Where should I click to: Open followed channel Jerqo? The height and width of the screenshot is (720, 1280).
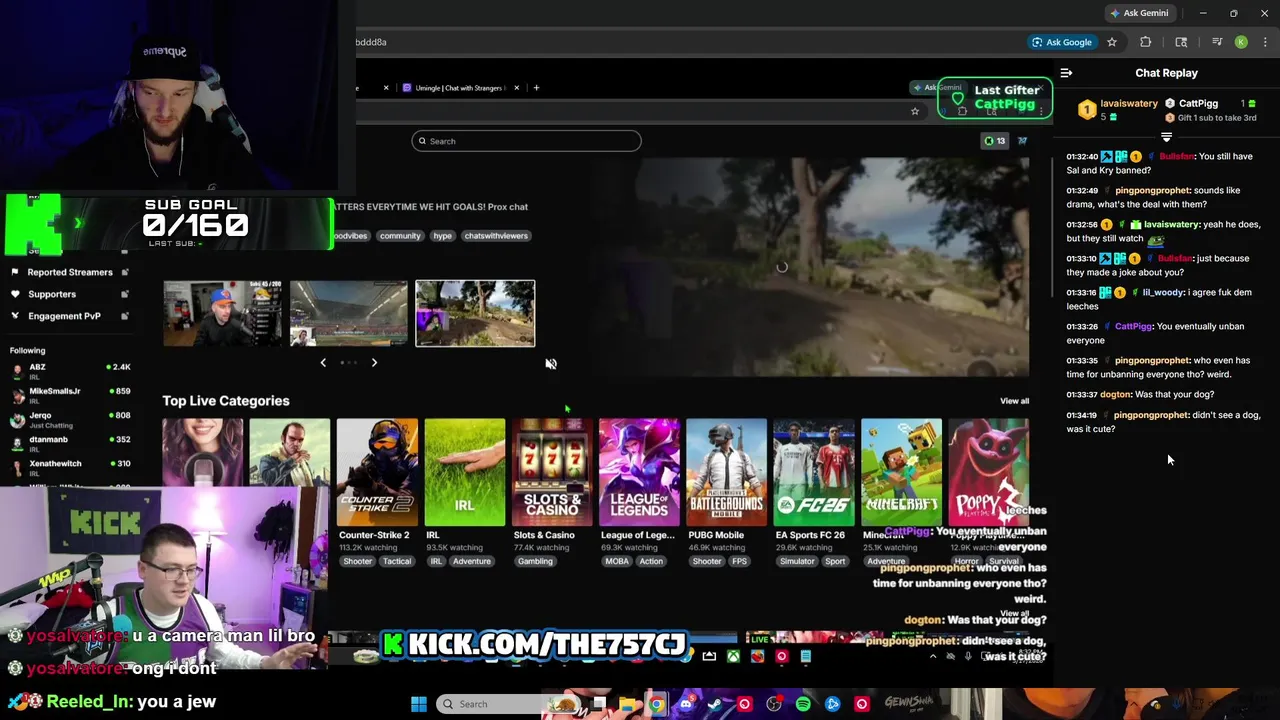pos(70,418)
